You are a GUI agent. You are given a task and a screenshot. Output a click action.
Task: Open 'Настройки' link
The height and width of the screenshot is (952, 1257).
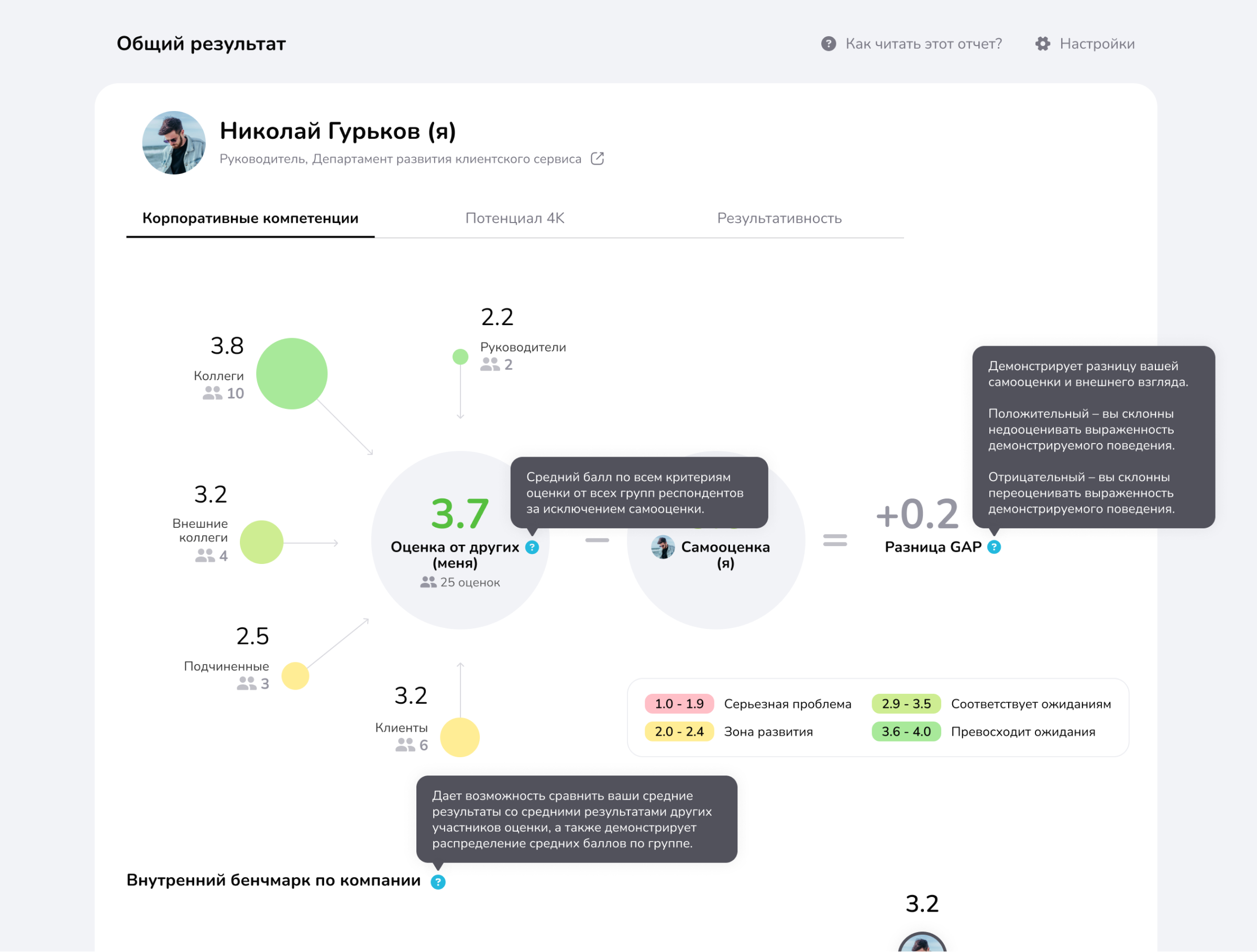tap(1097, 44)
